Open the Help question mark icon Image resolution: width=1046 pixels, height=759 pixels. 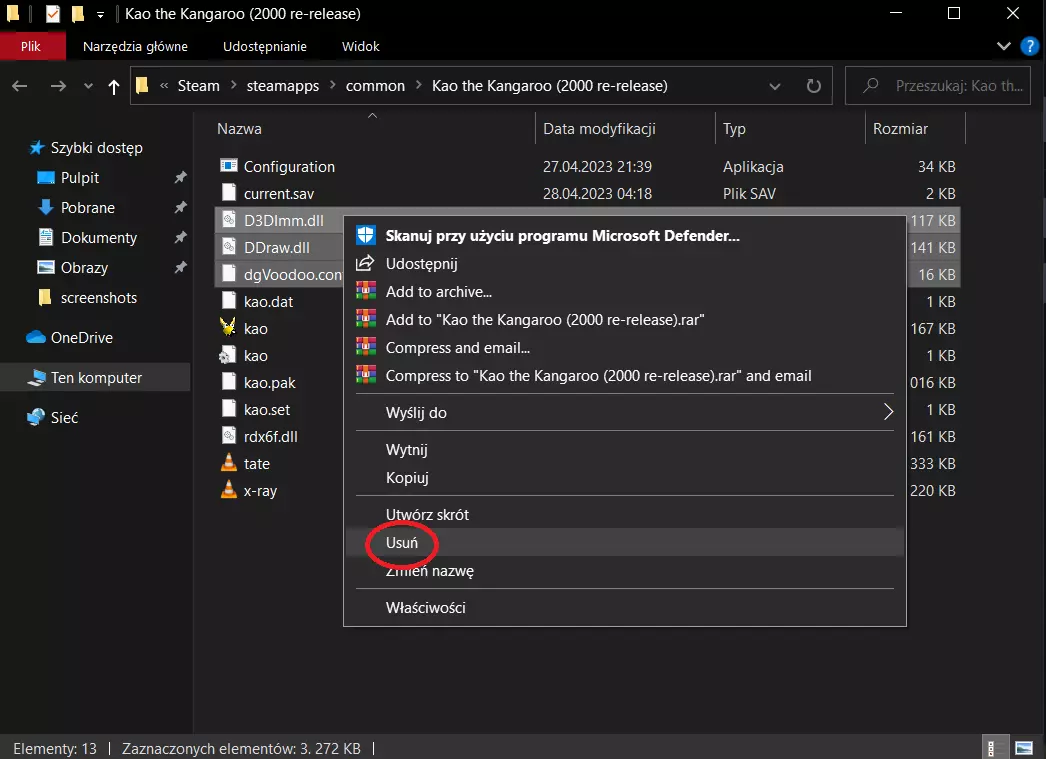pyautogui.click(x=1028, y=46)
